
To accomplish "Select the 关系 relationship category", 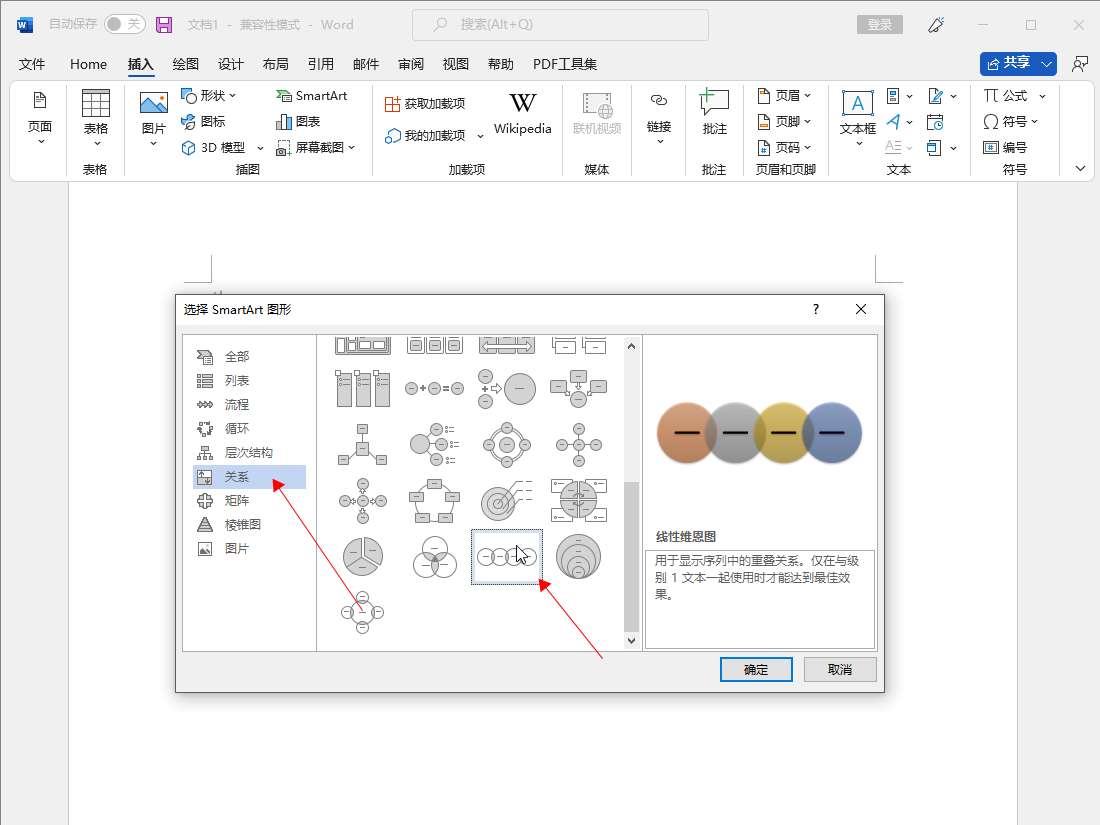I will pos(250,476).
